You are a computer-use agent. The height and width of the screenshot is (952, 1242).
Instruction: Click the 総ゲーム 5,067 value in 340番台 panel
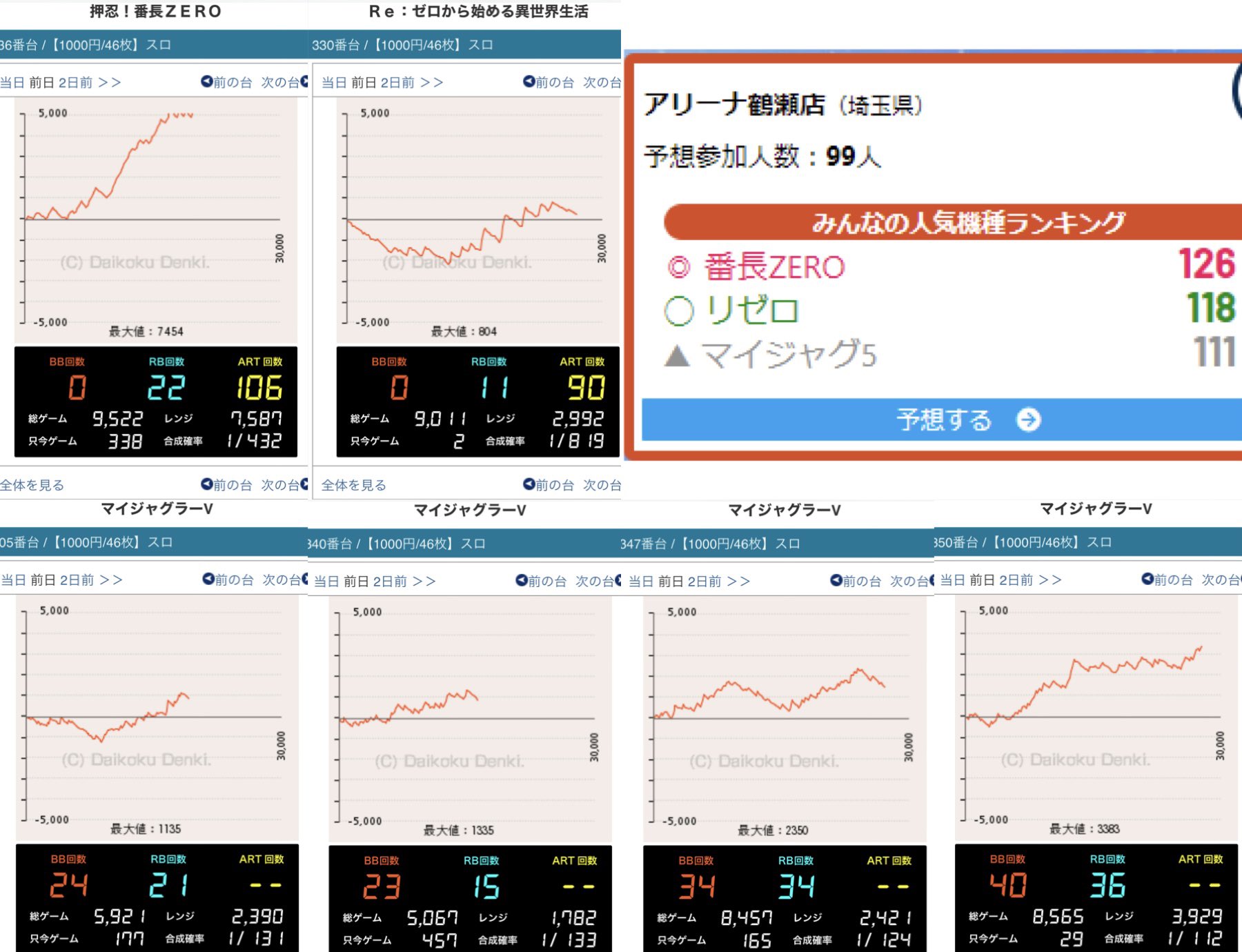tap(433, 918)
